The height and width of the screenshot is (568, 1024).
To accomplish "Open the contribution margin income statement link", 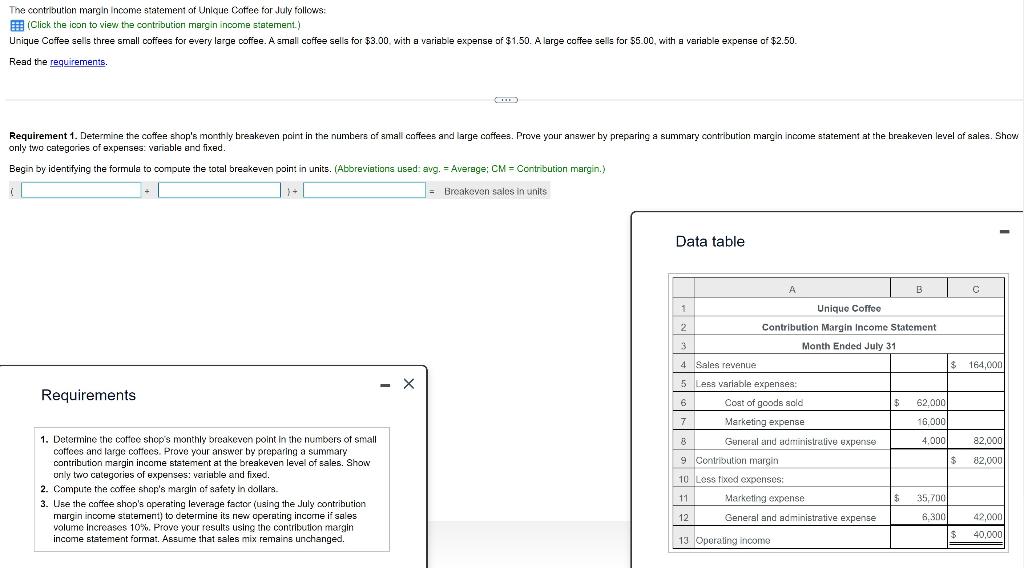I will tap(163, 25).
